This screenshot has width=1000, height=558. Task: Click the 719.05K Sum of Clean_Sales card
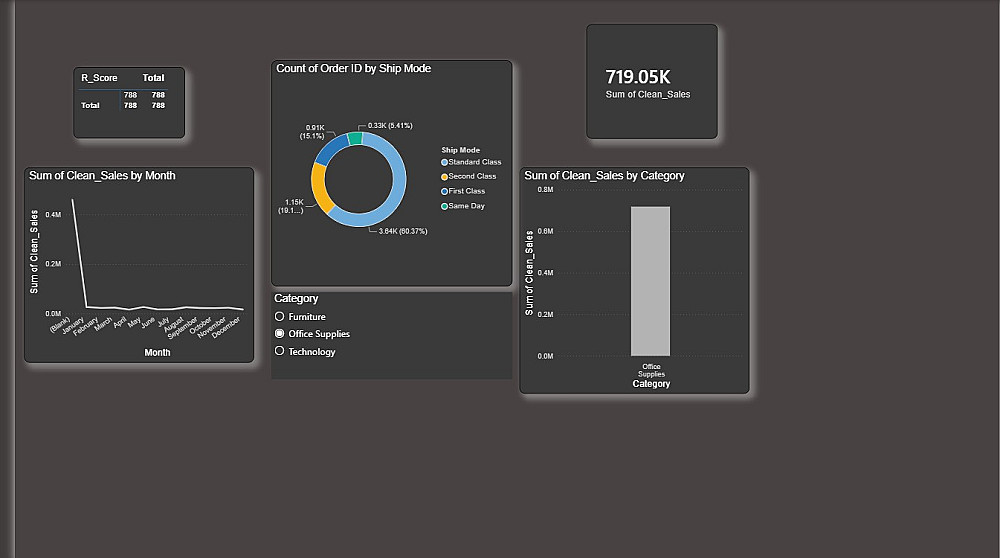[x=652, y=82]
